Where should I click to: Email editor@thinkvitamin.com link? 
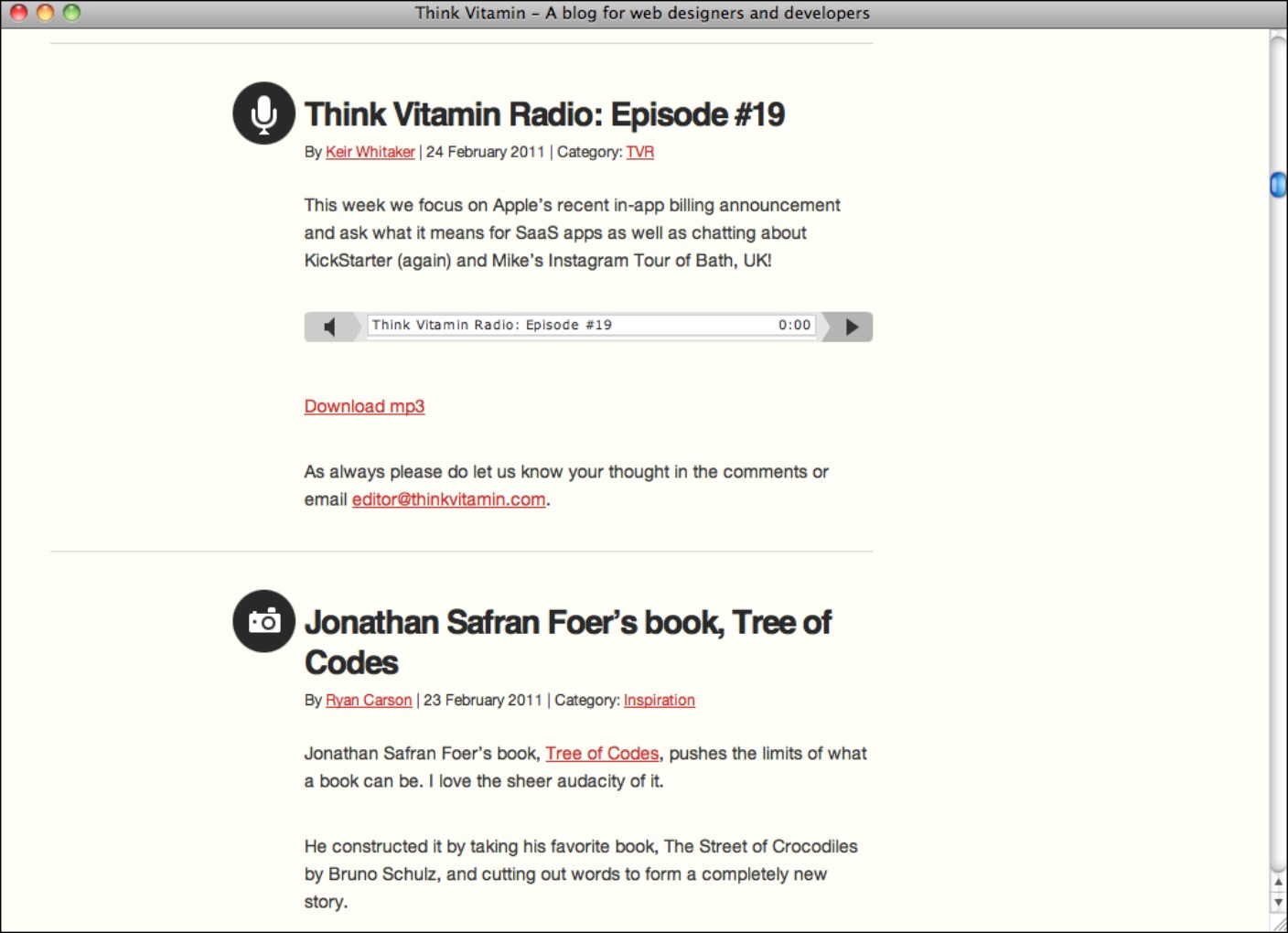click(x=449, y=499)
